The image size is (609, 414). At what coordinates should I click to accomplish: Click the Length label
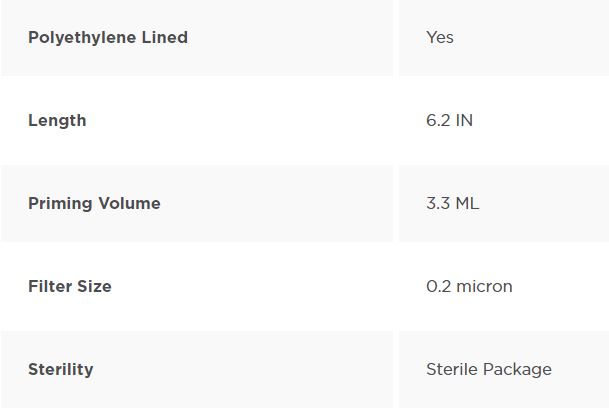[x=57, y=121]
